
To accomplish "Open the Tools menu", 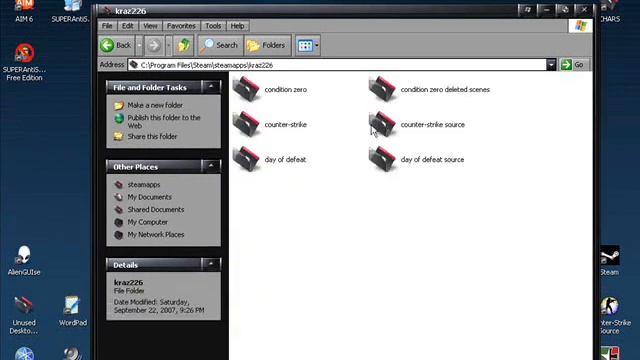I will 213,26.
